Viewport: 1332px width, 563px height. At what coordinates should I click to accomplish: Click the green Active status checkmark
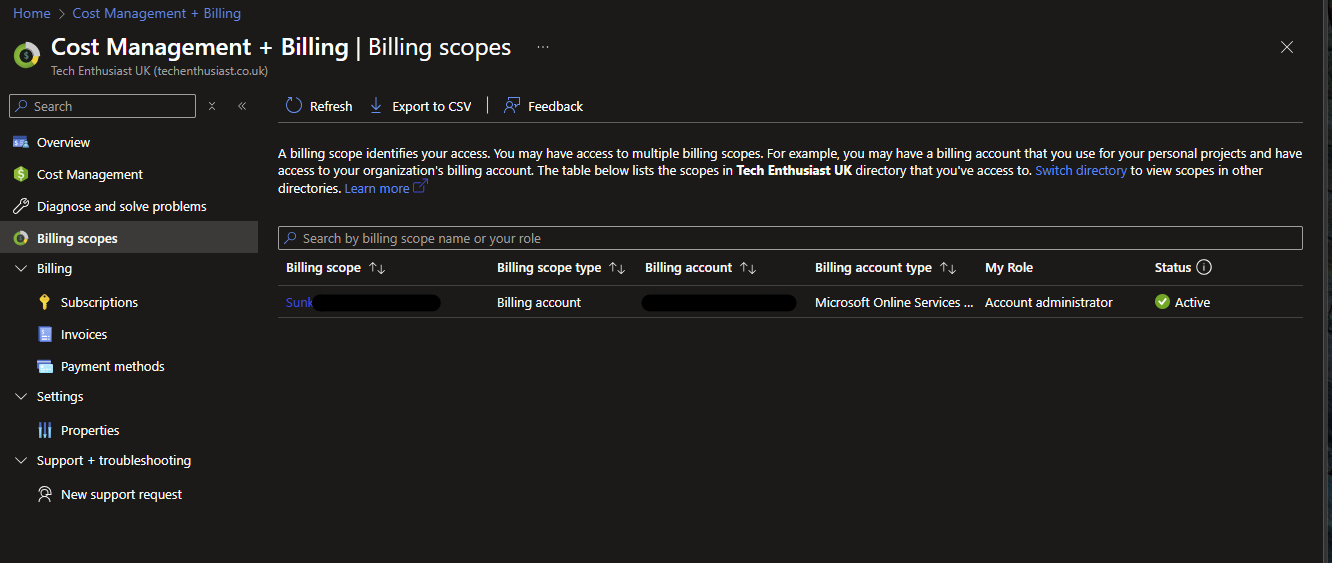pyautogui.click(x=1162, y=301)
